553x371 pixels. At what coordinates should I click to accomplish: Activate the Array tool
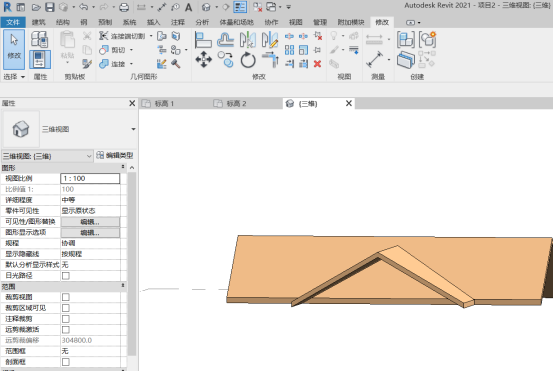(x=289, y=50)
